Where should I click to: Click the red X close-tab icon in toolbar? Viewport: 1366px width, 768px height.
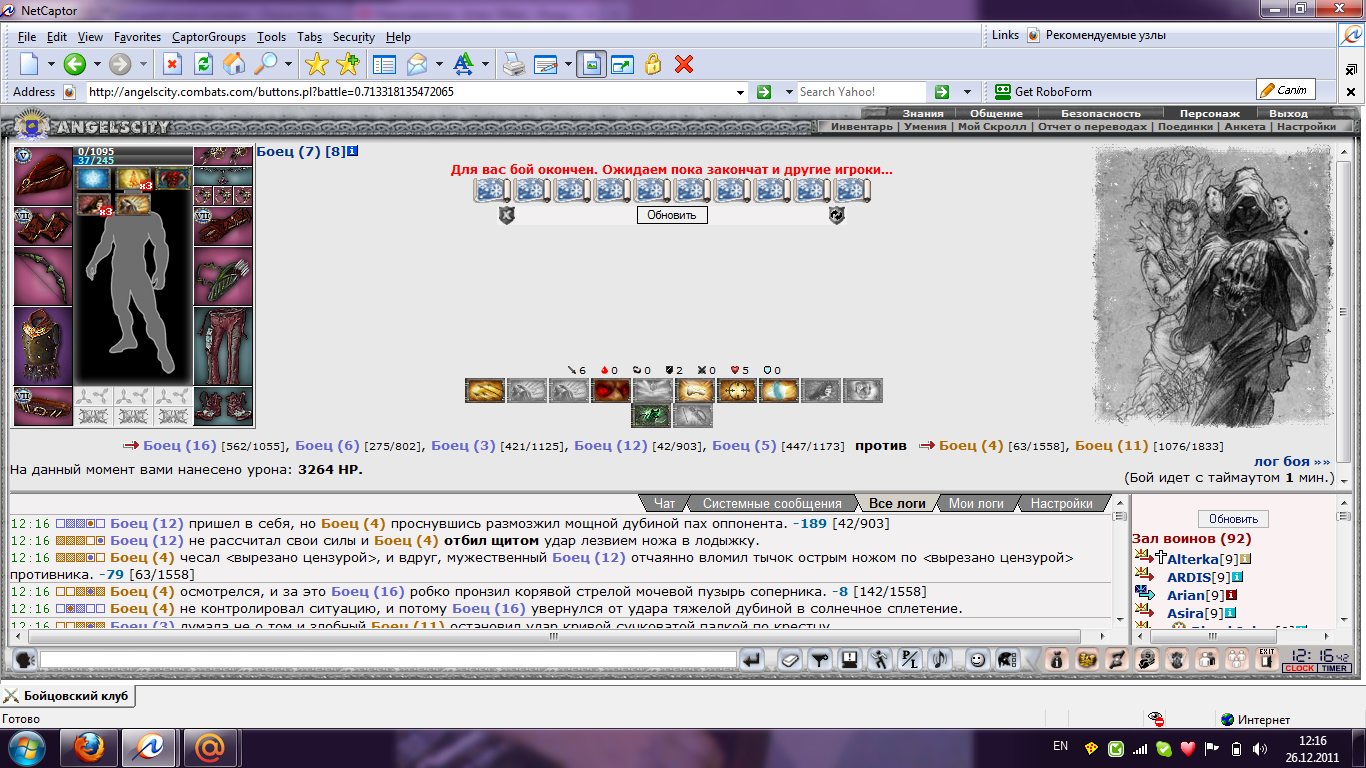coord(684,64)
